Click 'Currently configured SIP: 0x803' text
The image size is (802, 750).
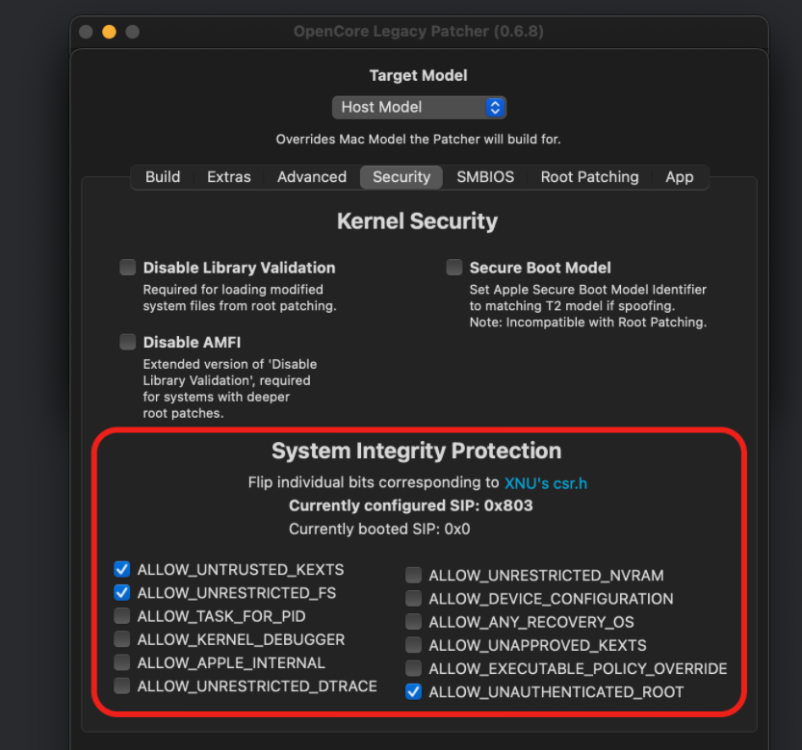(411, 505)
